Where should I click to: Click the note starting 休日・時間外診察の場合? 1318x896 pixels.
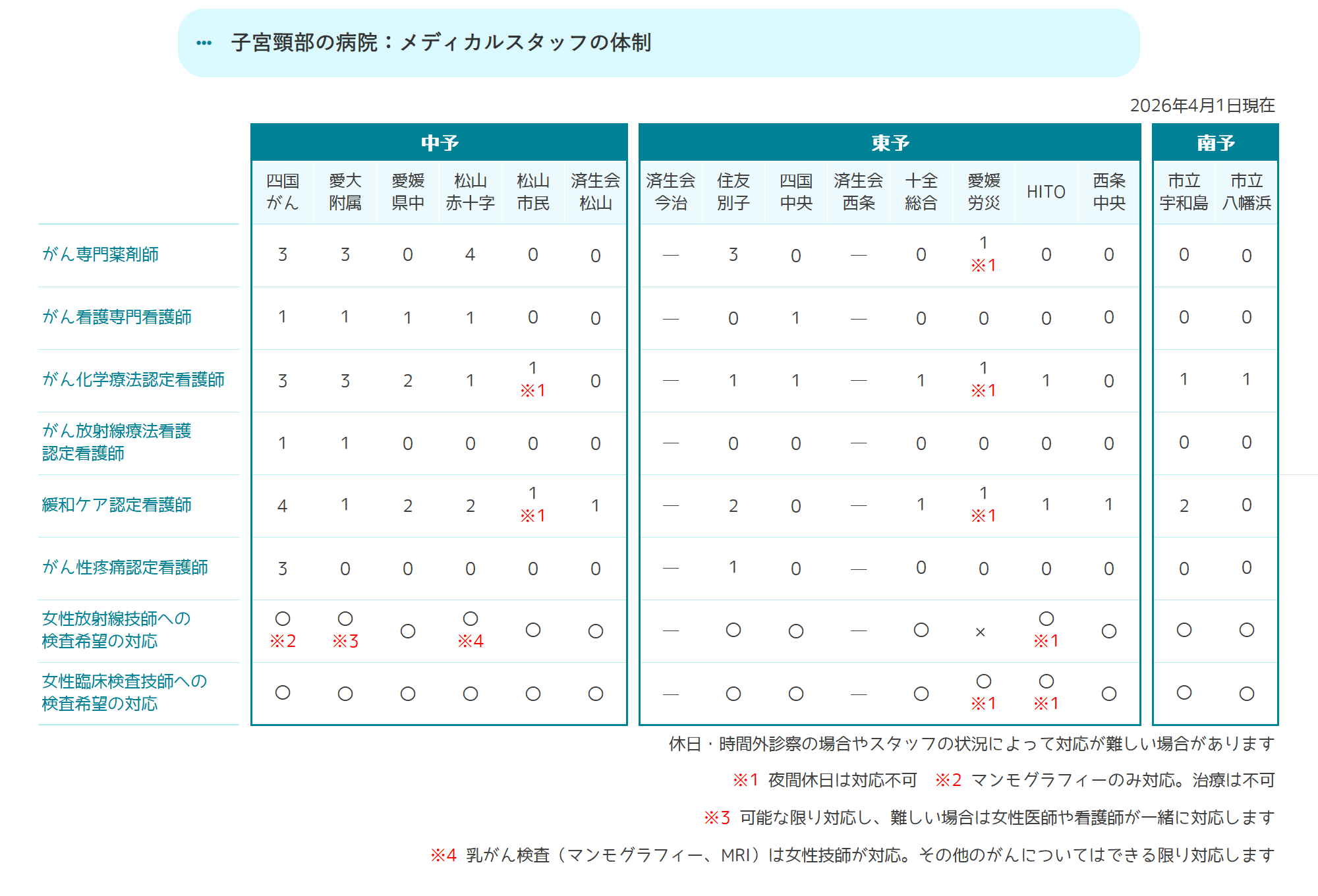coord(971,744)
